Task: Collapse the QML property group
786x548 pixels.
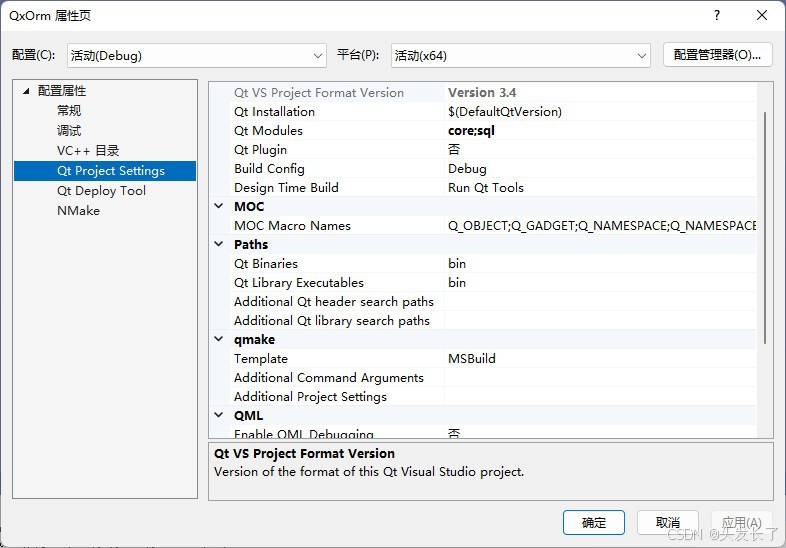Action: pos(219,415)
